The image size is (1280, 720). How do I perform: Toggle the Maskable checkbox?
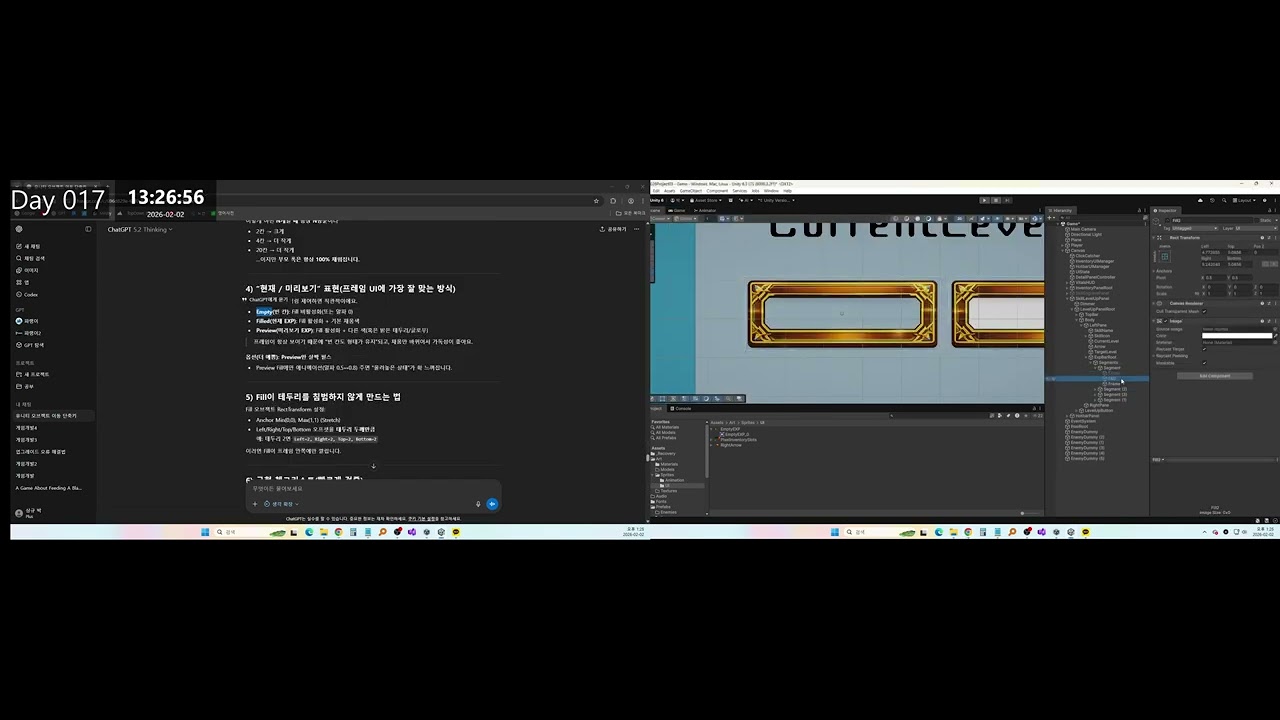[x=1205, y=363]
